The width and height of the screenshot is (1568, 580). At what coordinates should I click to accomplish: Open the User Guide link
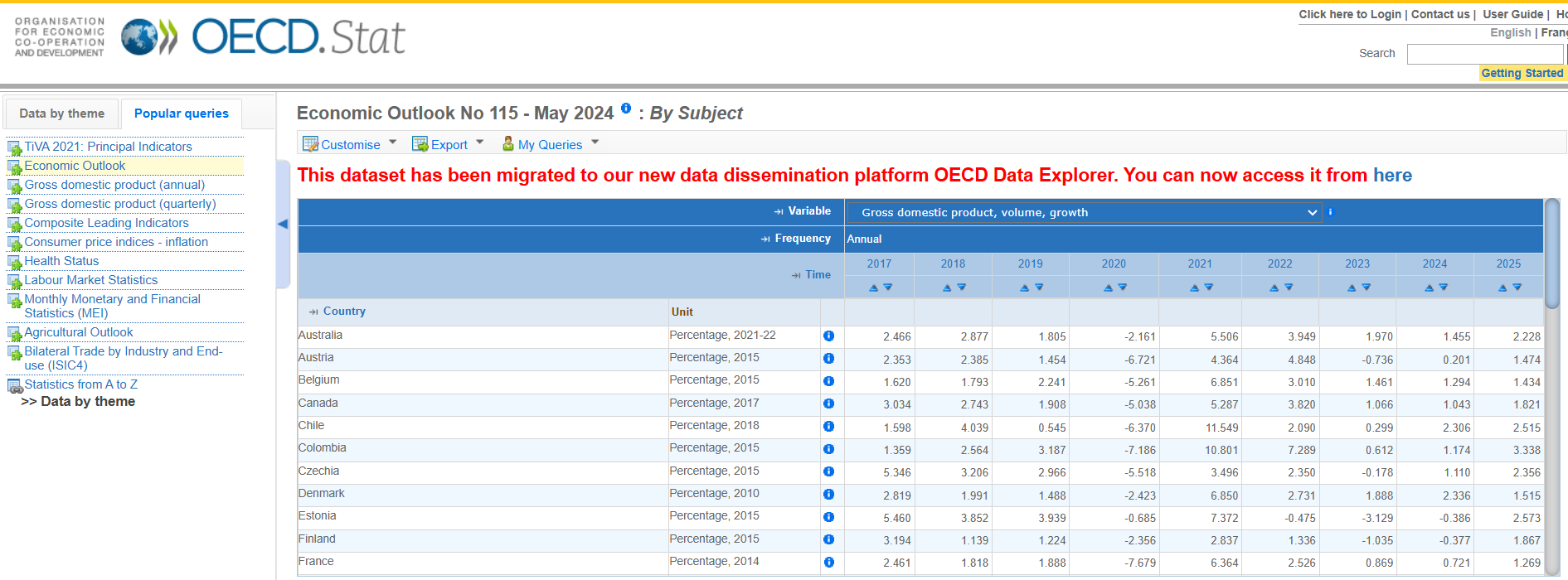tap(1512, 14)
